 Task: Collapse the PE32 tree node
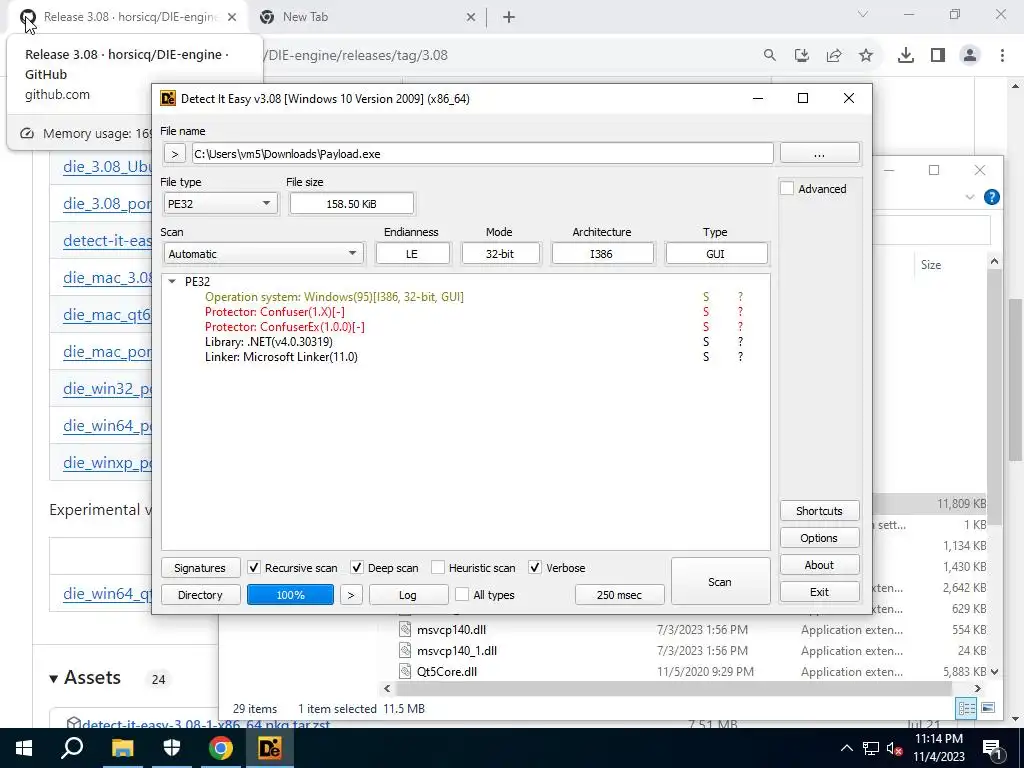[x=172, y=281]
